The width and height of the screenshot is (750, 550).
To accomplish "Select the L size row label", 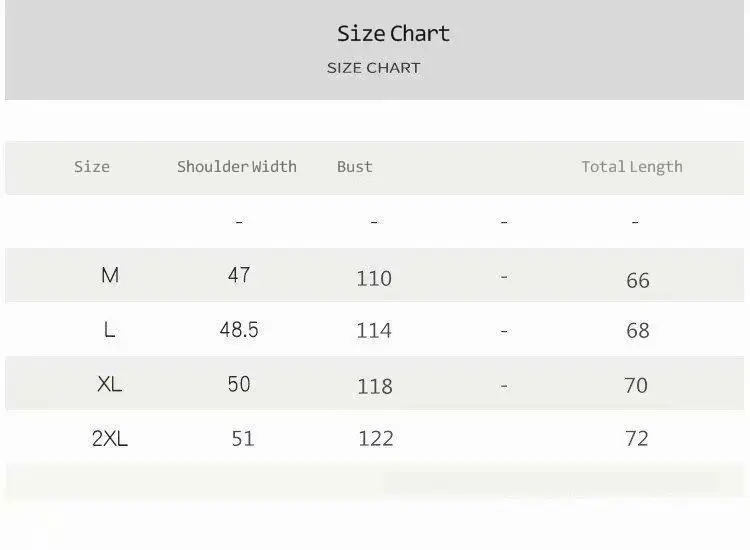I will point(110,330).
